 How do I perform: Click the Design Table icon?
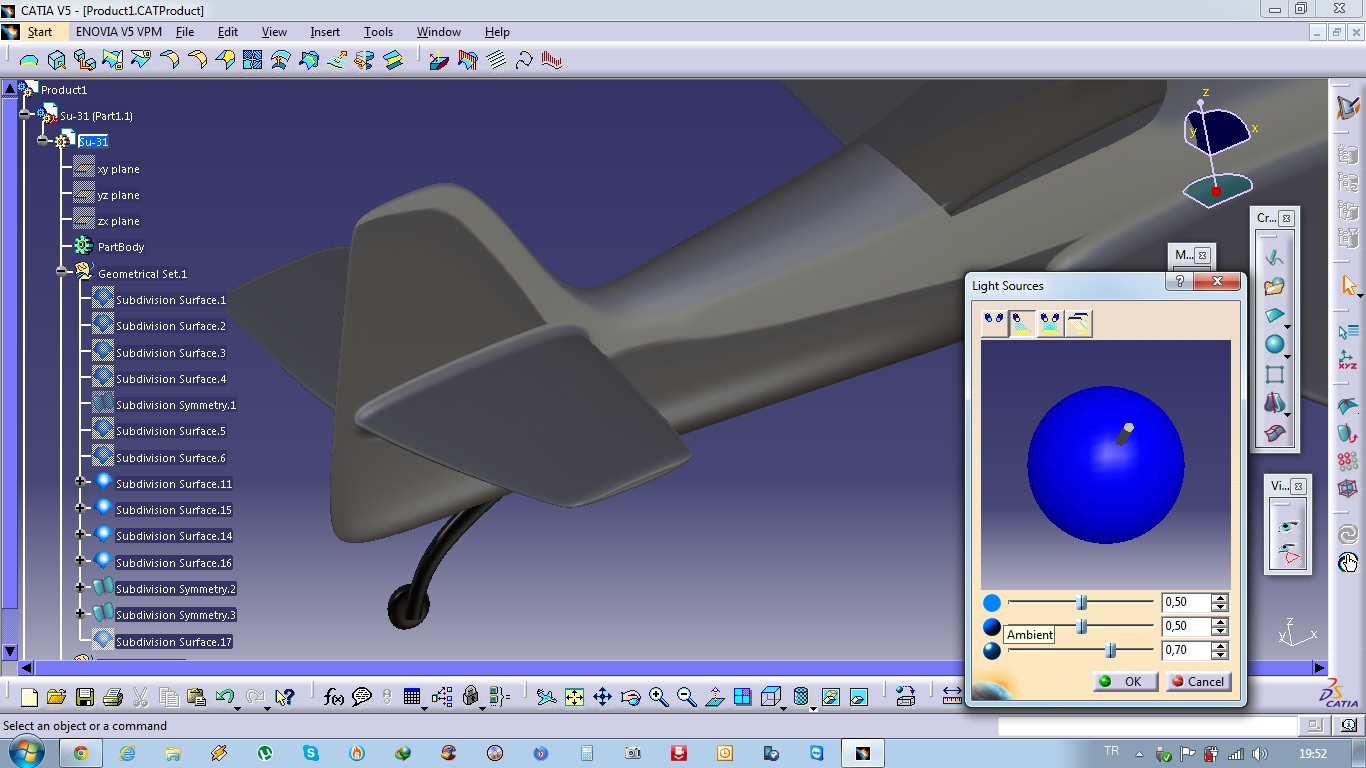[412, 697]
